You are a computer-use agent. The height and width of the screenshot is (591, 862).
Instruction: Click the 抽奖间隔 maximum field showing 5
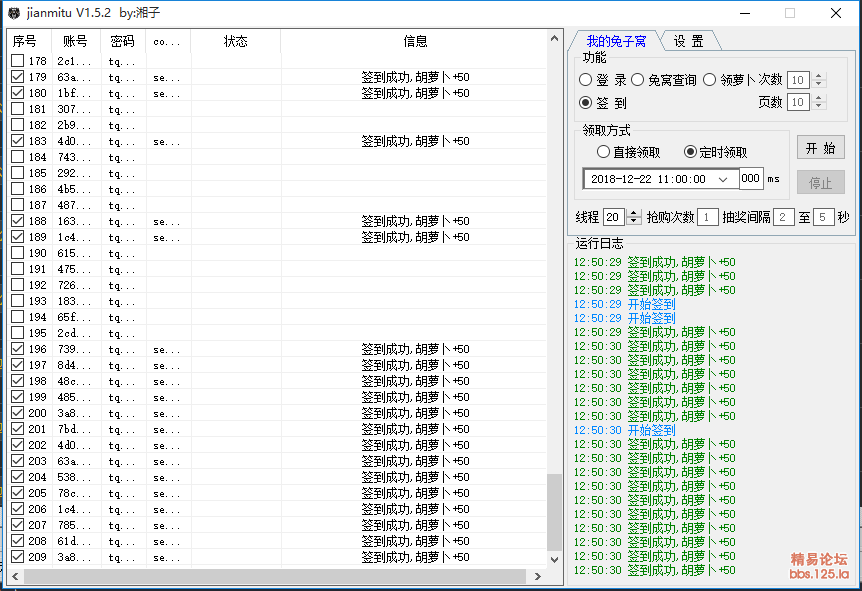tap(823, 217)
